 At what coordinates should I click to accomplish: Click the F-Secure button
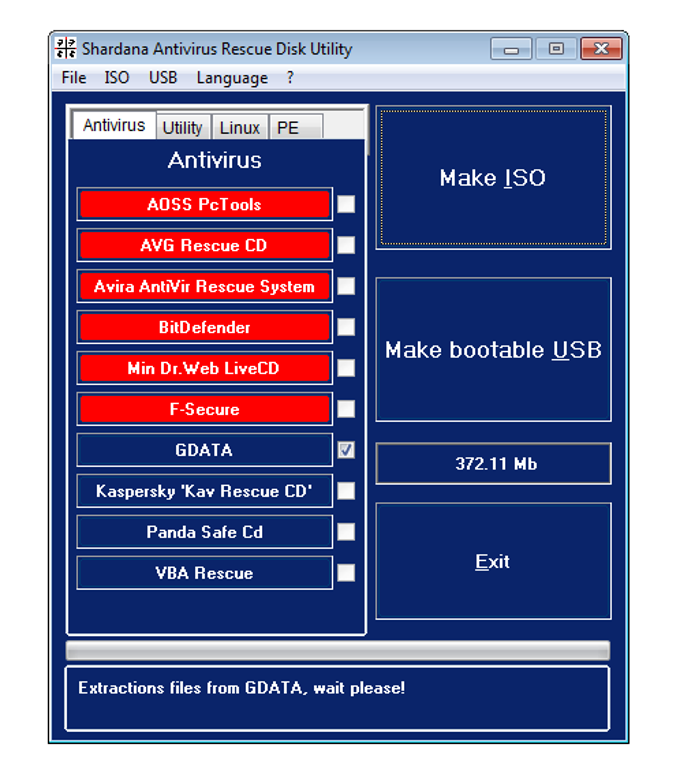pyautogui.click(x=204, y=409)
